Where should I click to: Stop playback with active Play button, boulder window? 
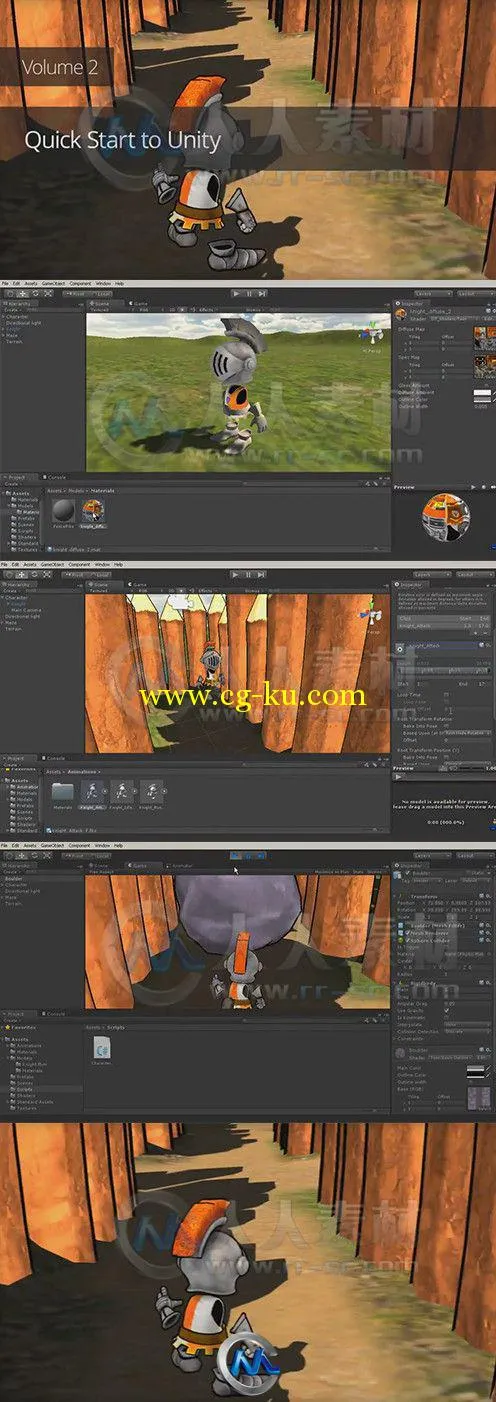click(237, 855)
